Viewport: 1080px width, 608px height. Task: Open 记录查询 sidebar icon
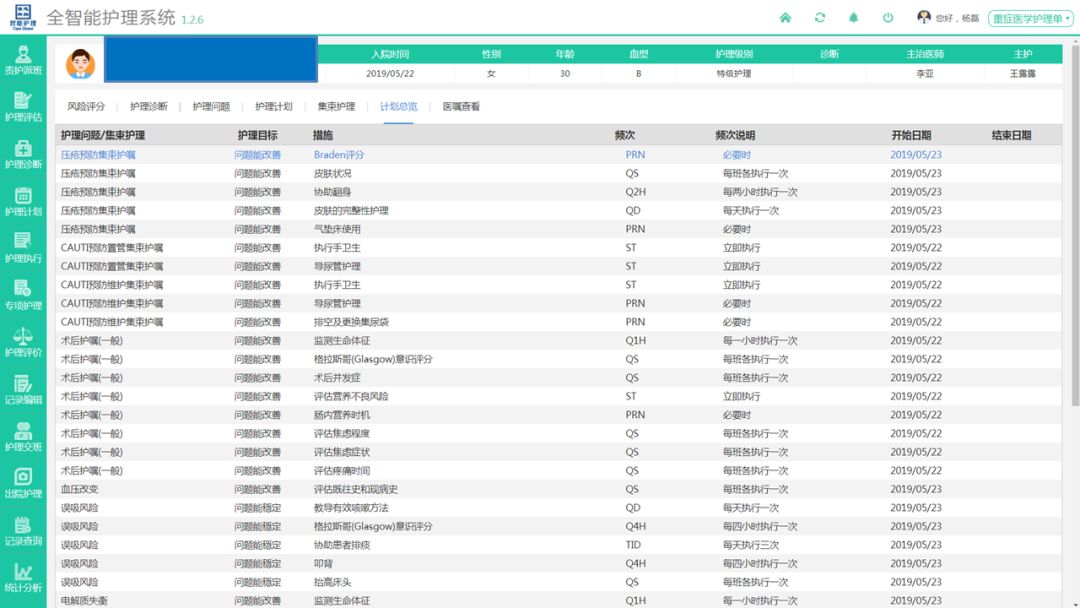click(x=23, y=530)
